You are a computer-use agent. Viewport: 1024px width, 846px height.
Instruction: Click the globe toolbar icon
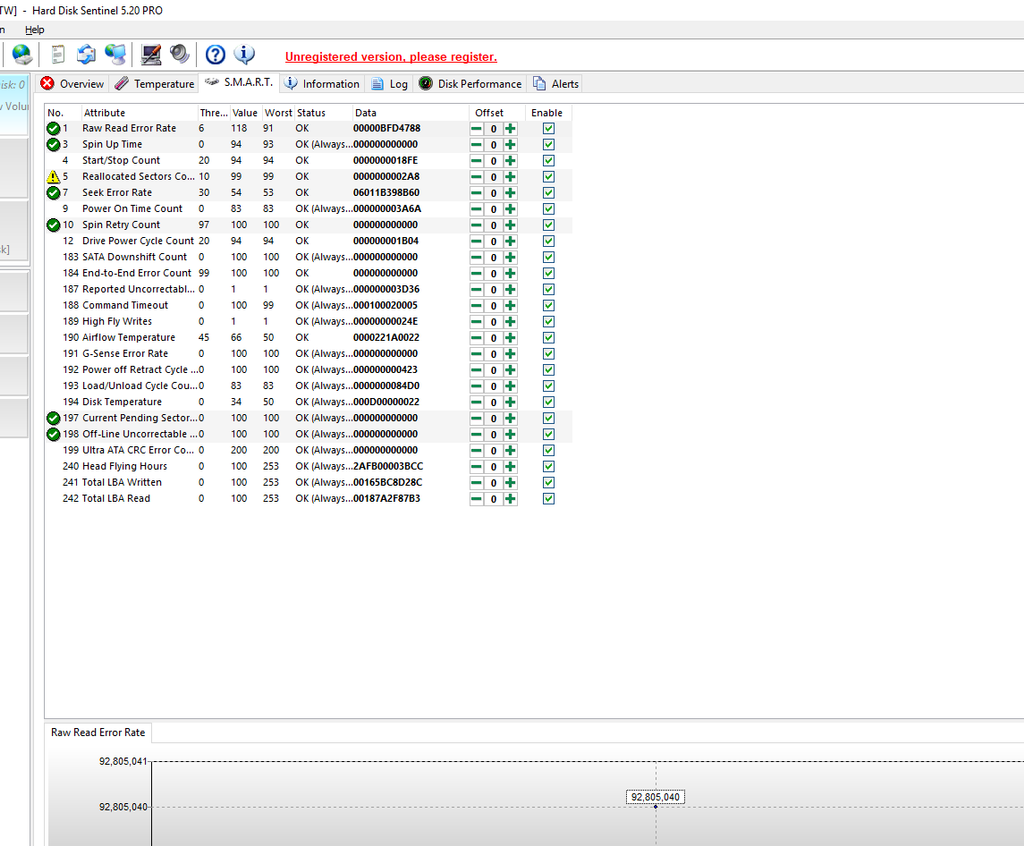click(x=22, y=55)
